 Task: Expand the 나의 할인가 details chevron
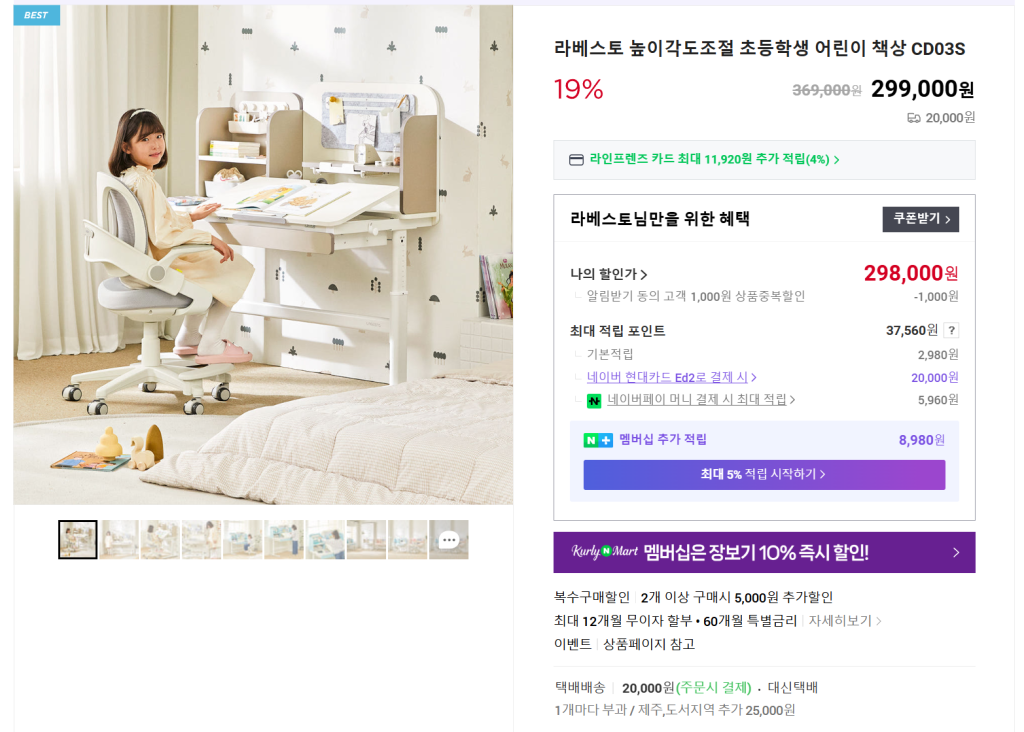pos(644,274)
